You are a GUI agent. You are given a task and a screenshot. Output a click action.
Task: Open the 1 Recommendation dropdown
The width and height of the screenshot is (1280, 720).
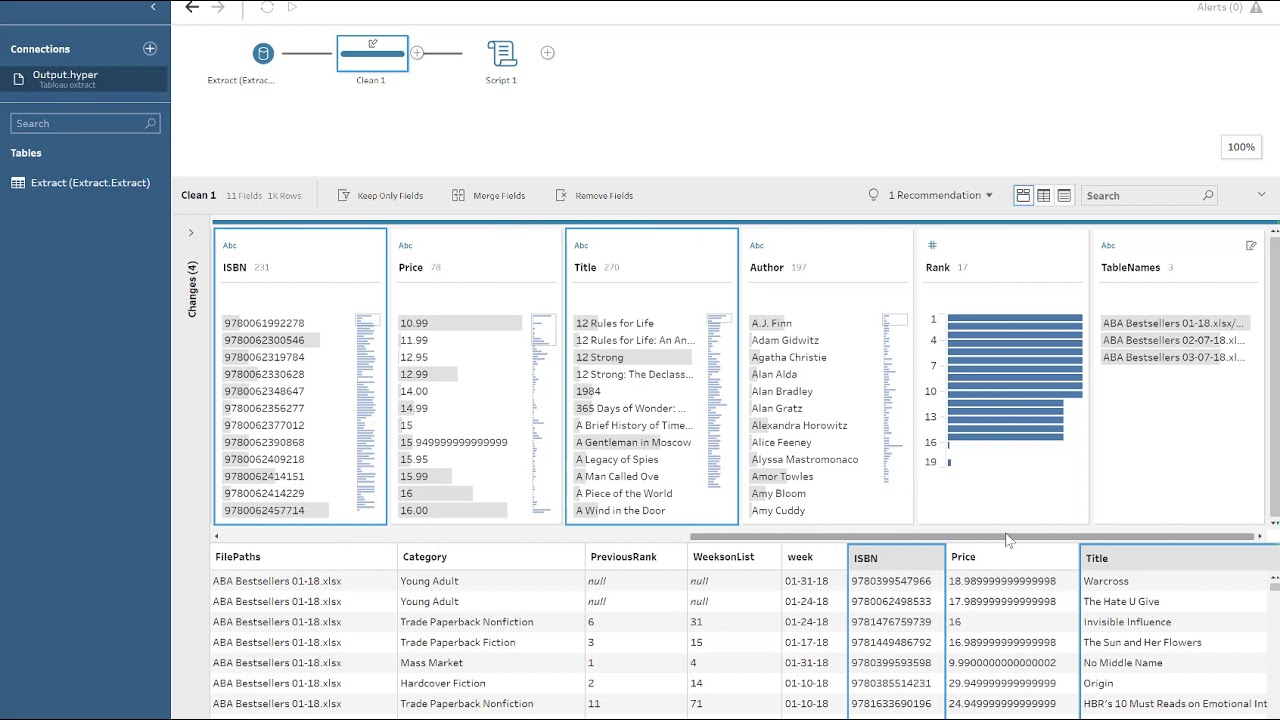[x=940, y=195]
